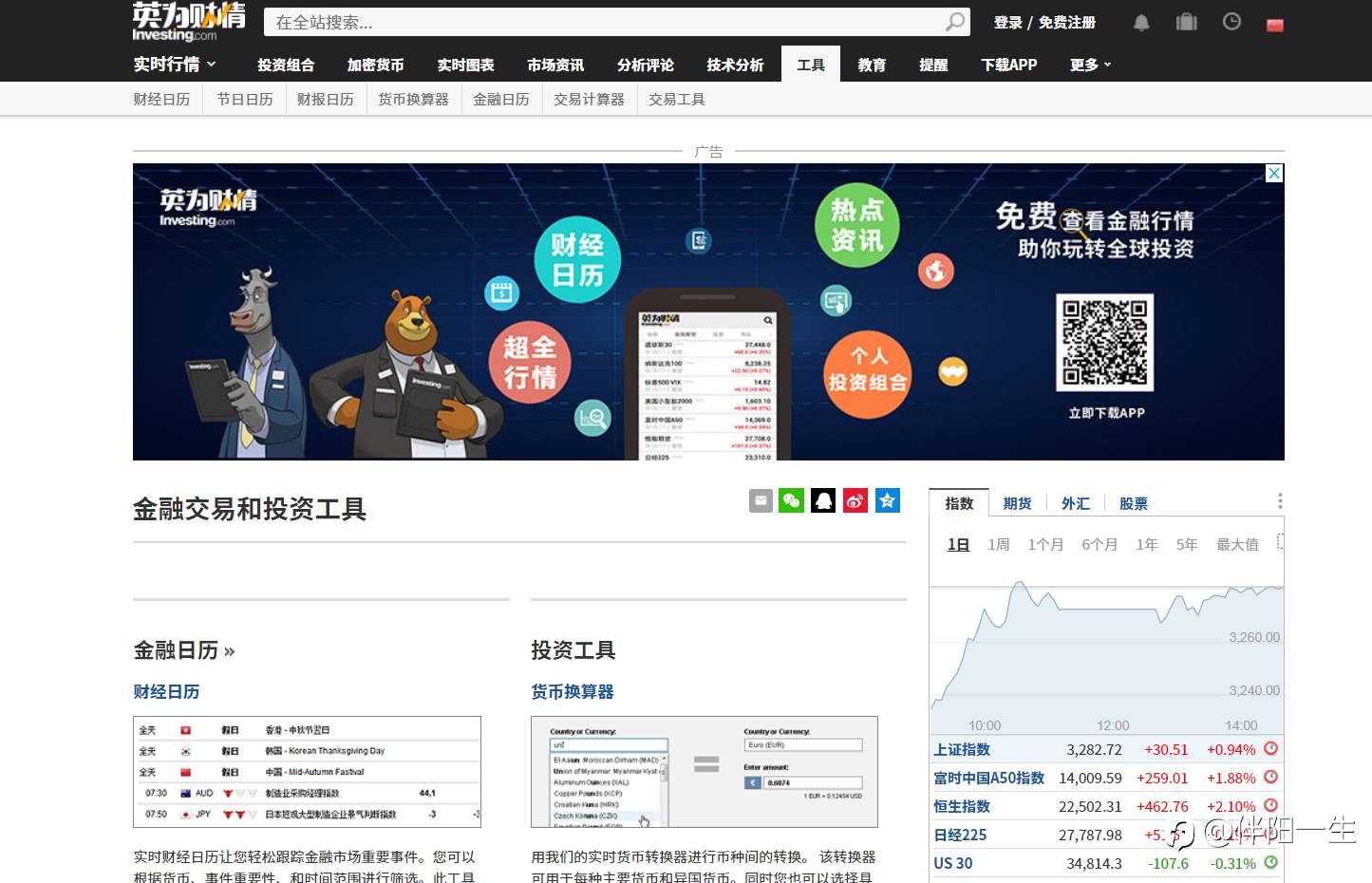The height and width of the screenshot is (883, 1372).
Task: Share page via WeChat icon
Action: point(792,500)
